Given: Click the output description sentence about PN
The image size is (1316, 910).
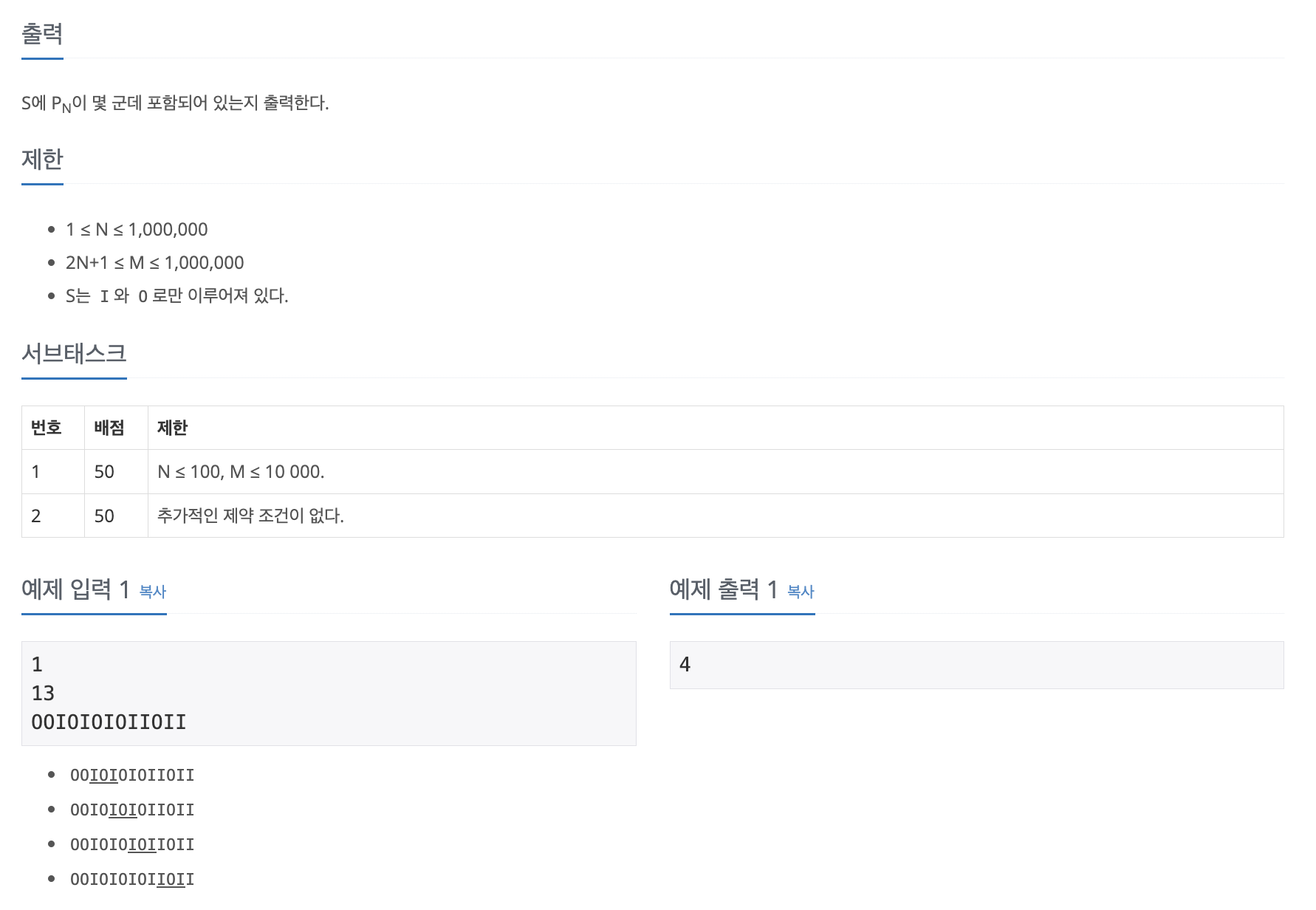Looking at the screenshot, I should click(175, 103).
